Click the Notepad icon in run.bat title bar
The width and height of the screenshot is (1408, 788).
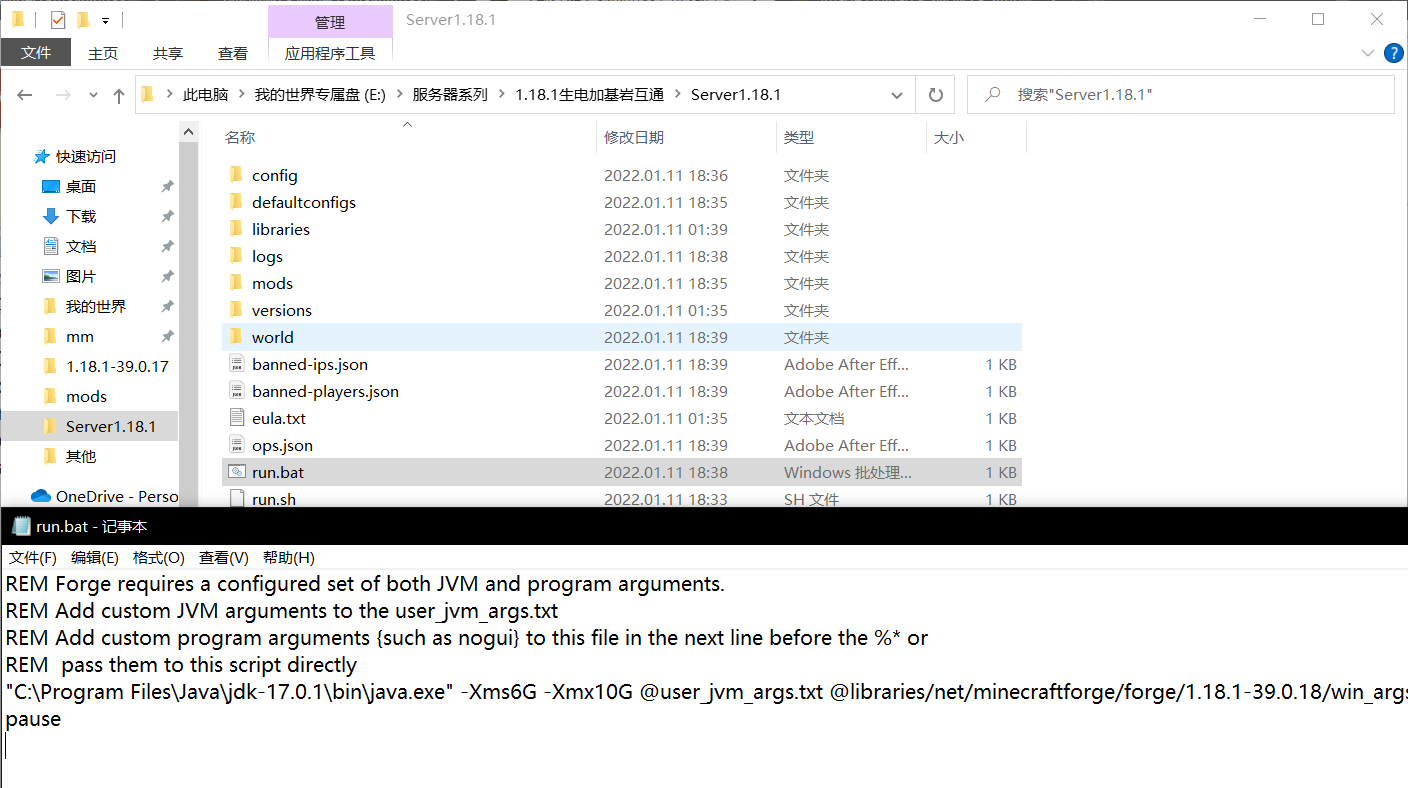(x=21, y=526)
